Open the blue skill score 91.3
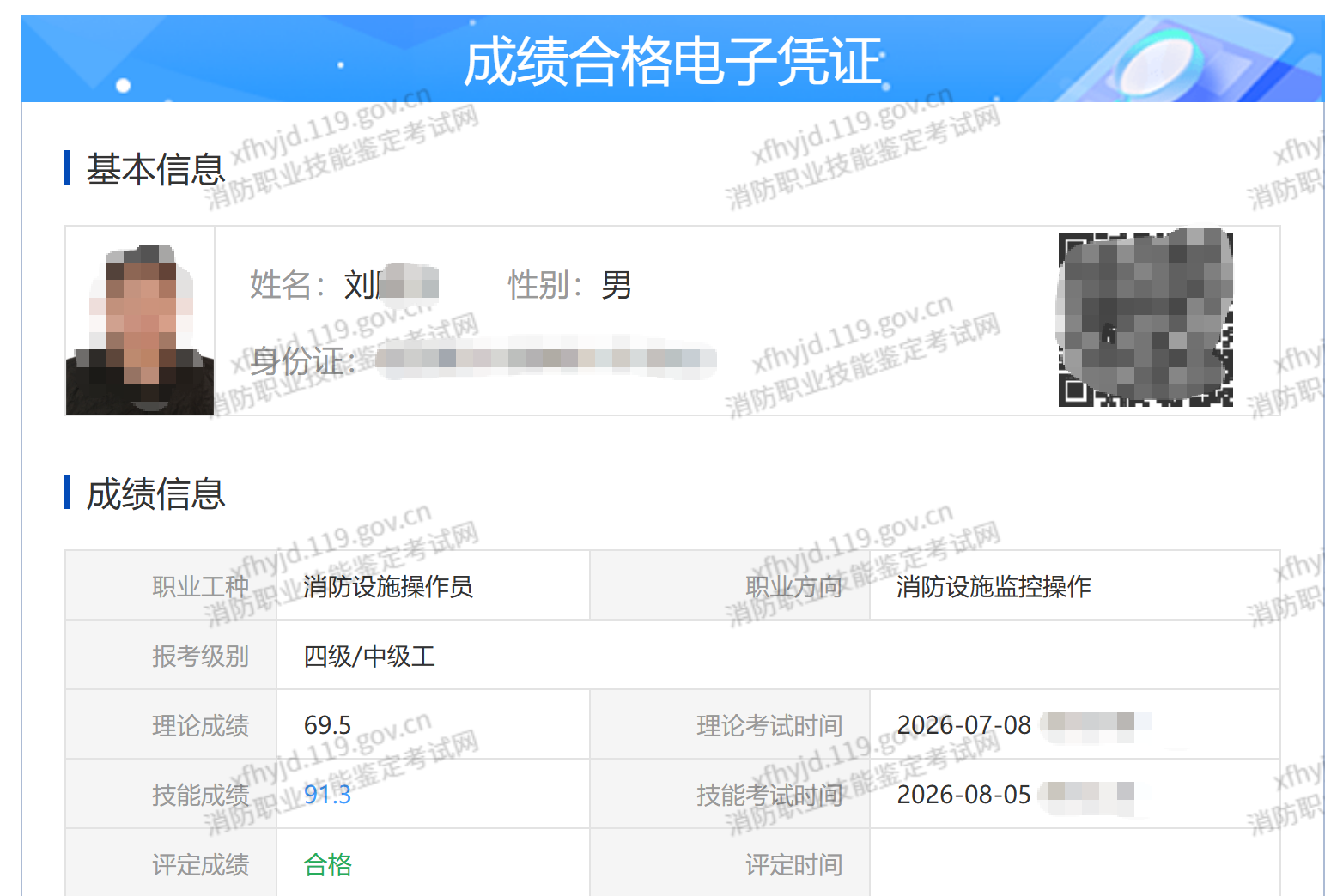Viewport: 1343px width, 896px height. pyautogui.click(x=327, y=795)
